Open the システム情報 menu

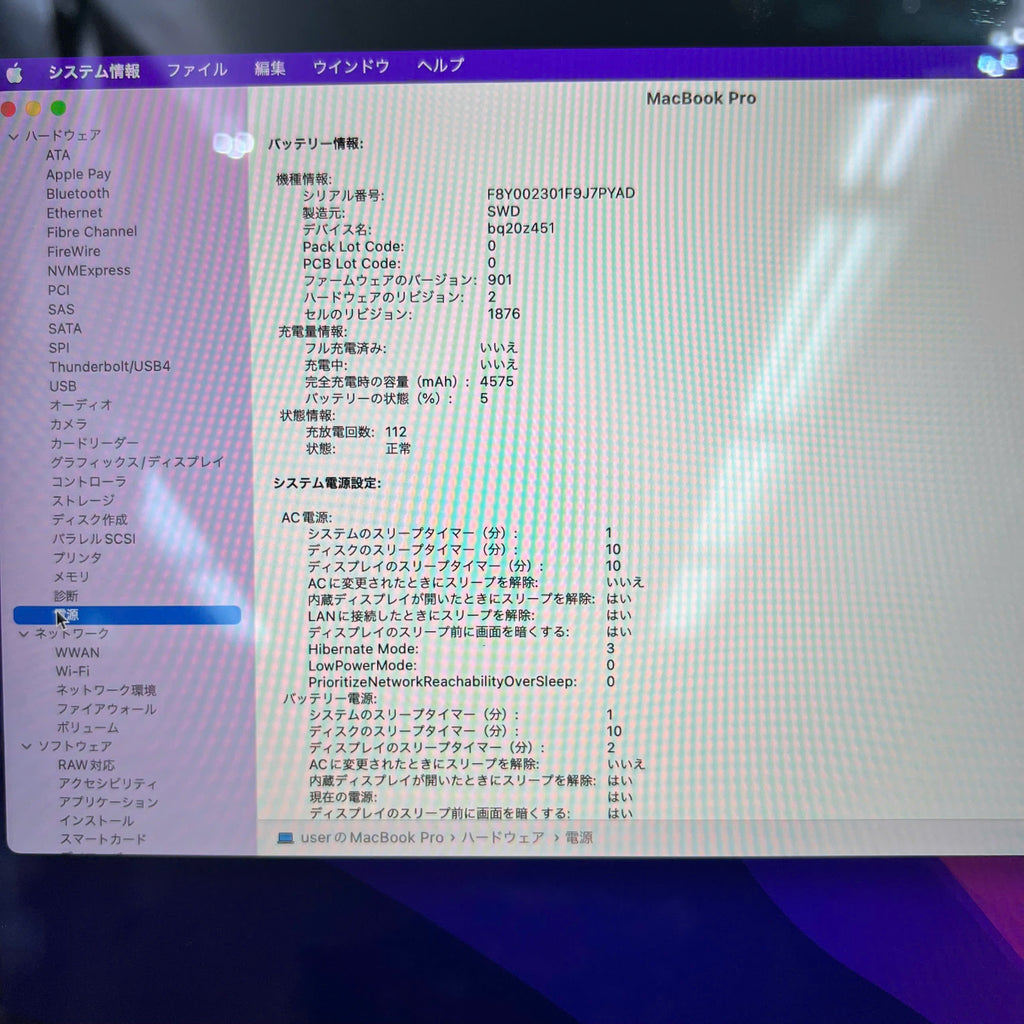pos(94,71)
